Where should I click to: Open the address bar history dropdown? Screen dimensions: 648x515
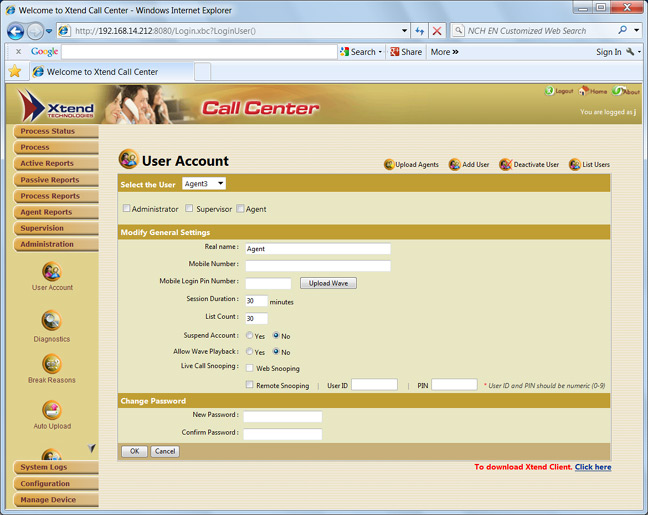point(404,31)
